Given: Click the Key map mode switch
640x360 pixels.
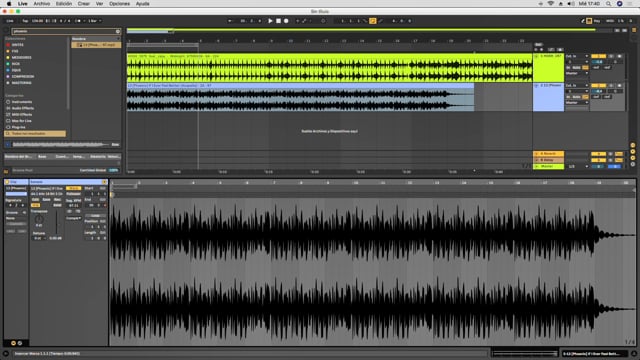Looking at the screenshot, I should [597, 21].
